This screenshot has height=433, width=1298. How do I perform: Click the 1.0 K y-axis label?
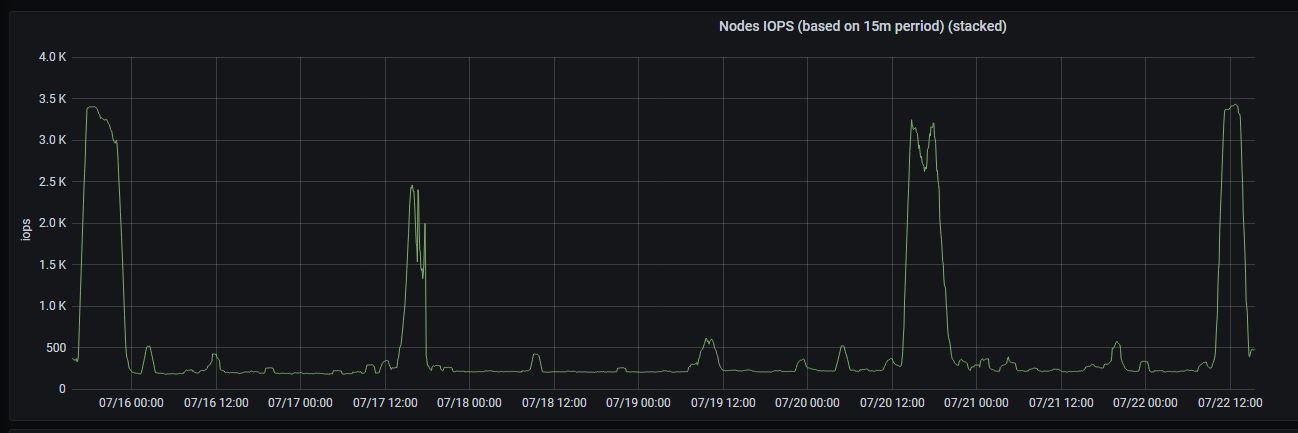click(52, 306)
